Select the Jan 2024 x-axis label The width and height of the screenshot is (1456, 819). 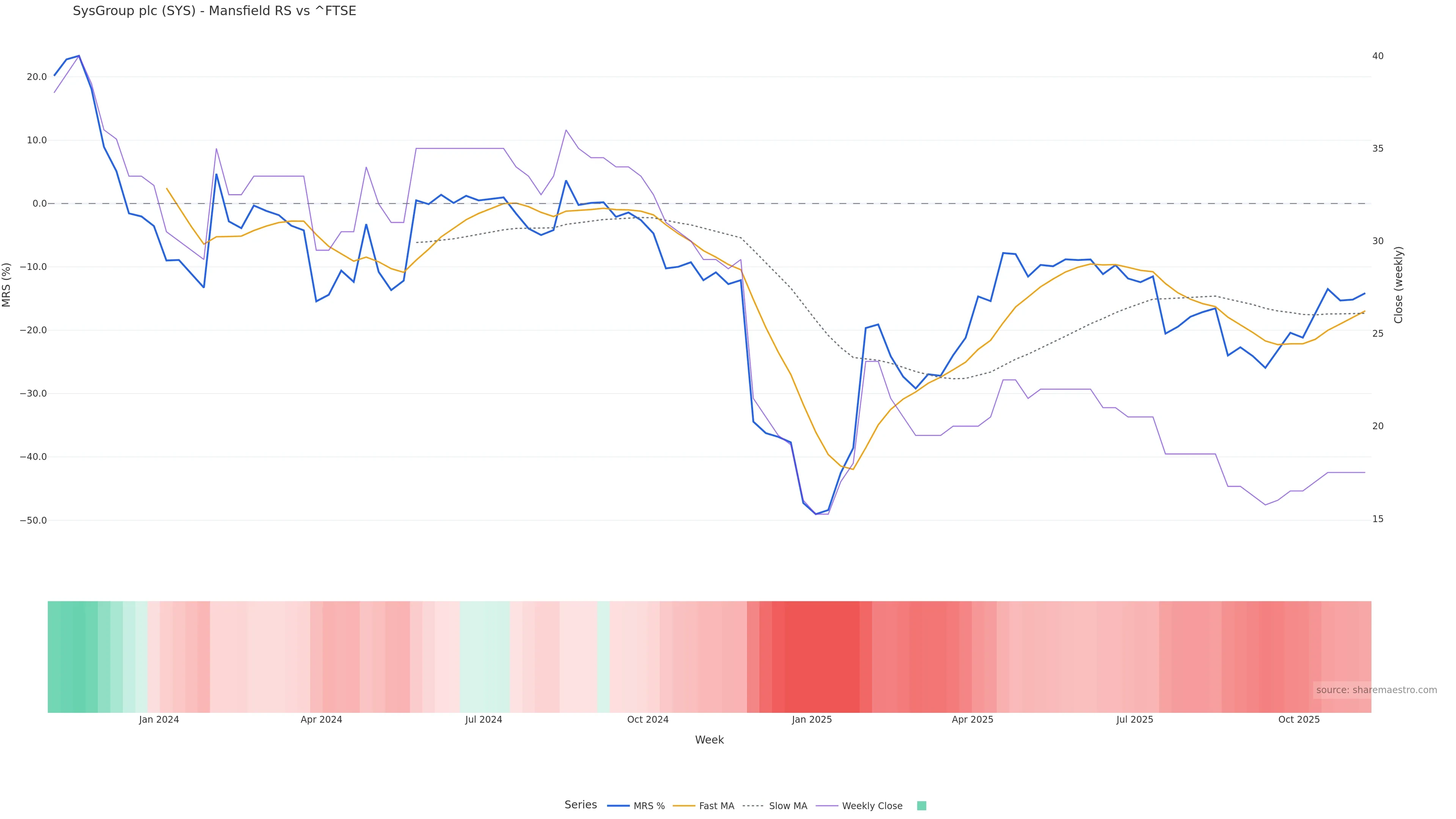[159, 720]
